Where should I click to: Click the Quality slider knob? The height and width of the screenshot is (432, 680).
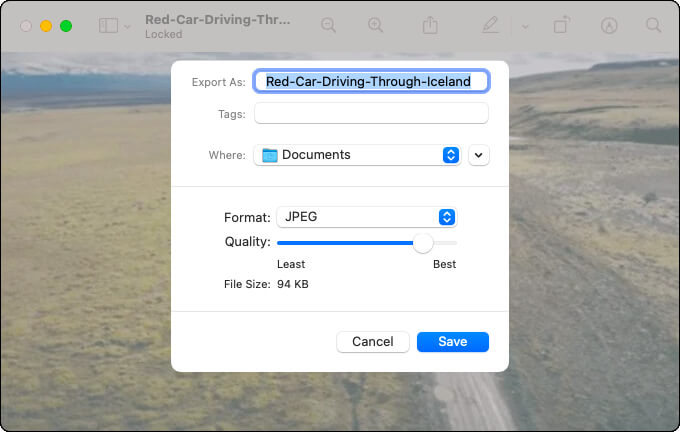coord(423,243)
